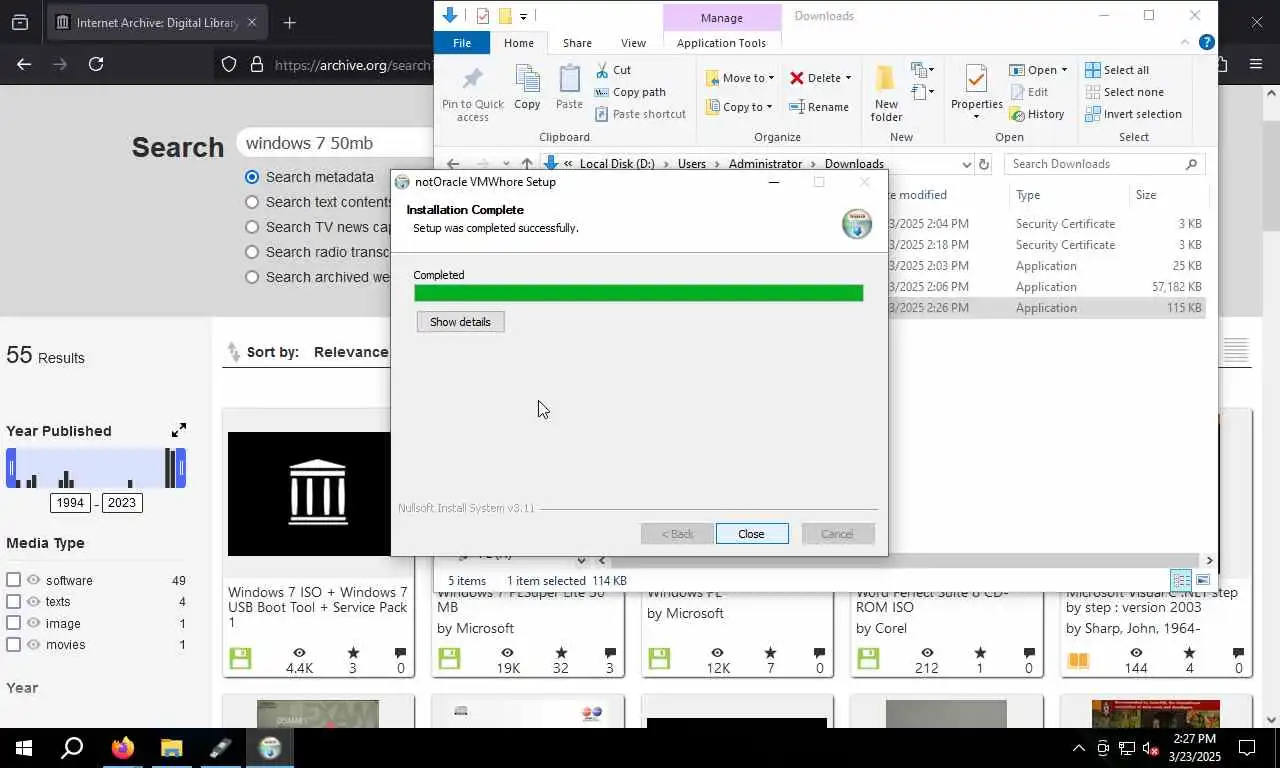Open Properties icon in Explorer ribbon
This screenshot has width=1280, height=768.
[976, 91]
